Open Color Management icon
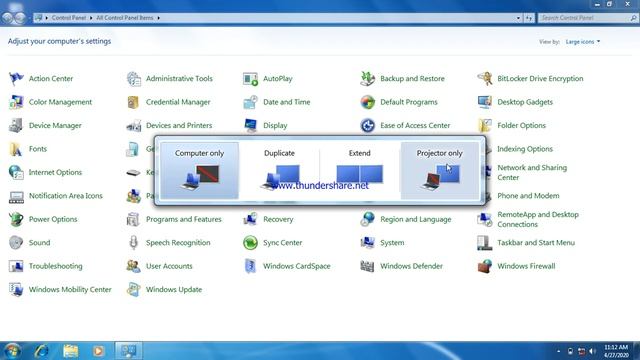640x360 pixels. 16,102
